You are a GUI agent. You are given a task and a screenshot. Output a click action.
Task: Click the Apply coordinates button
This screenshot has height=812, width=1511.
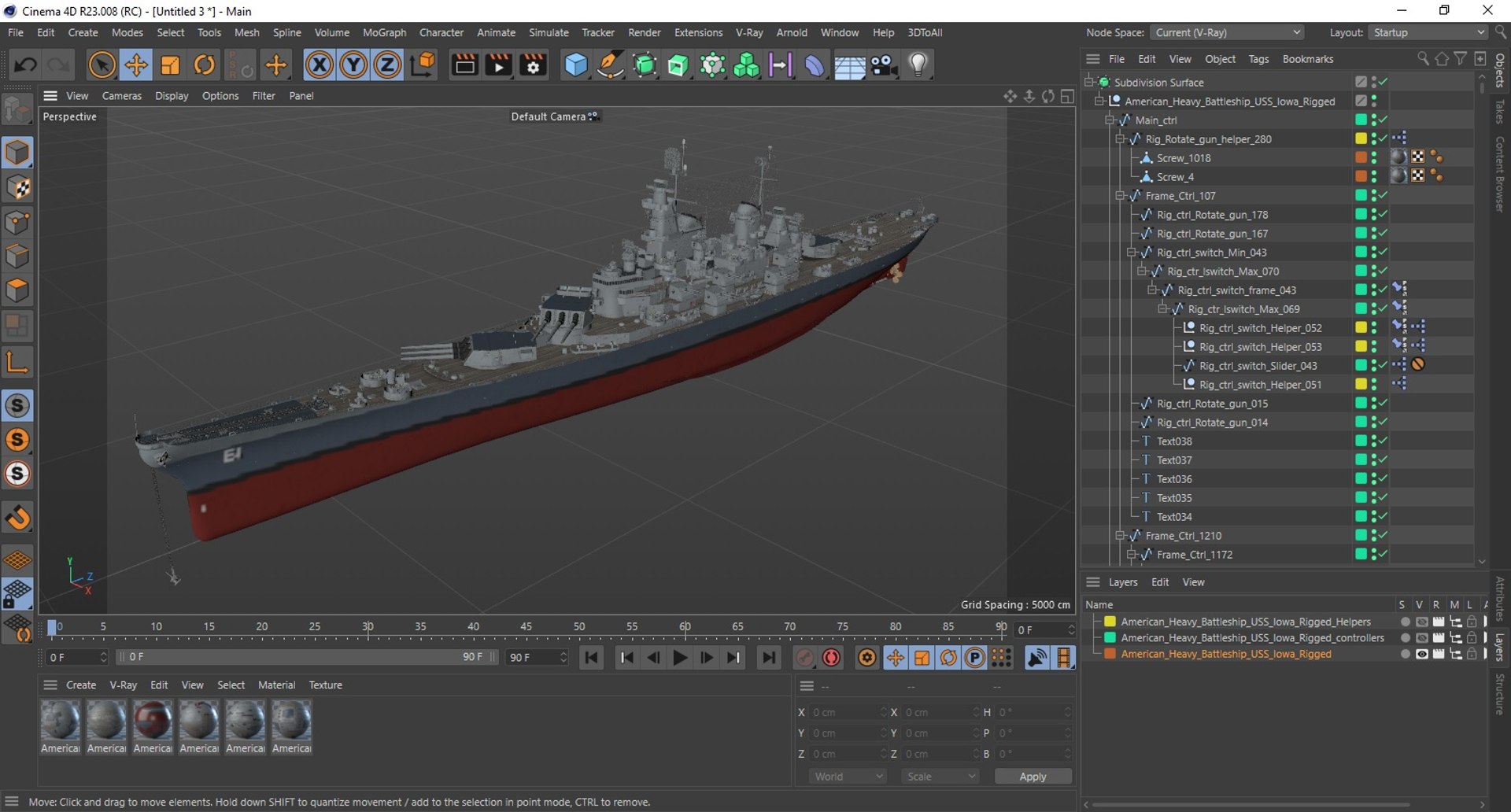[x=1033, y=777]
